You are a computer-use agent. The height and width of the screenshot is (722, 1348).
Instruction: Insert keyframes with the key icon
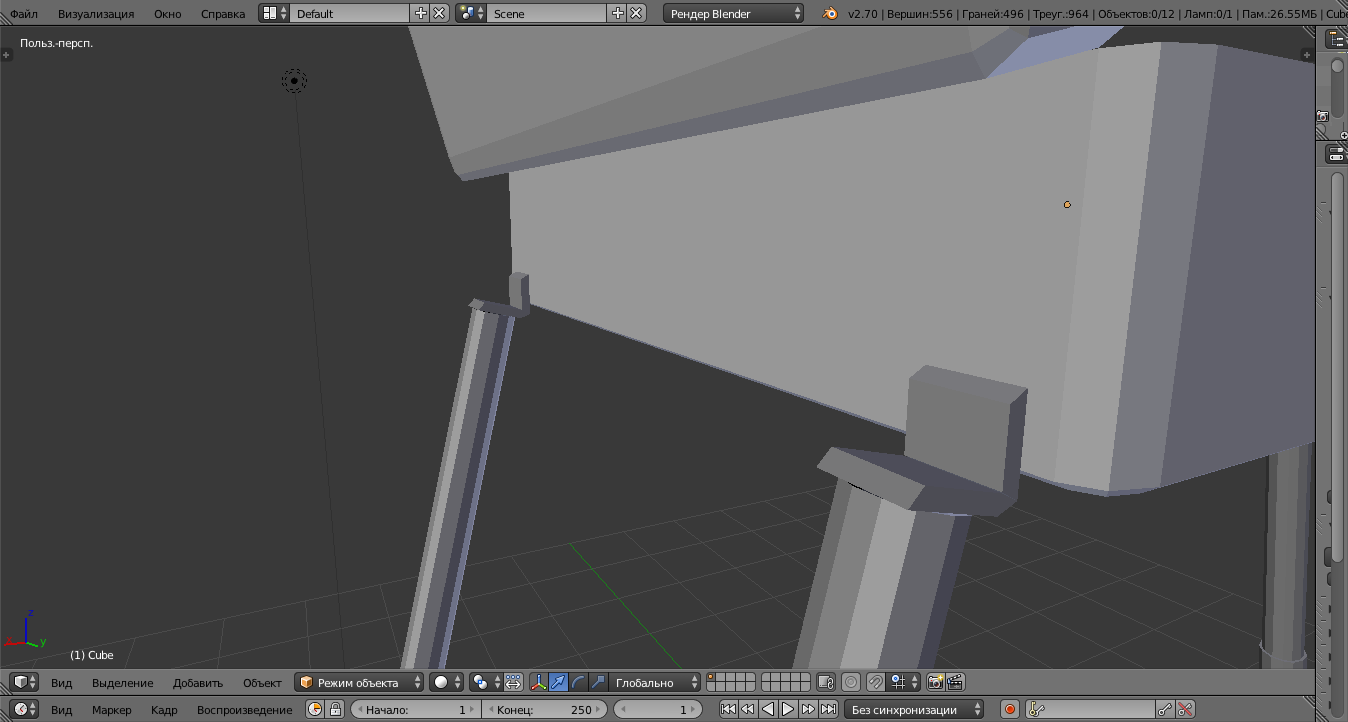[x=1165, y=709]
